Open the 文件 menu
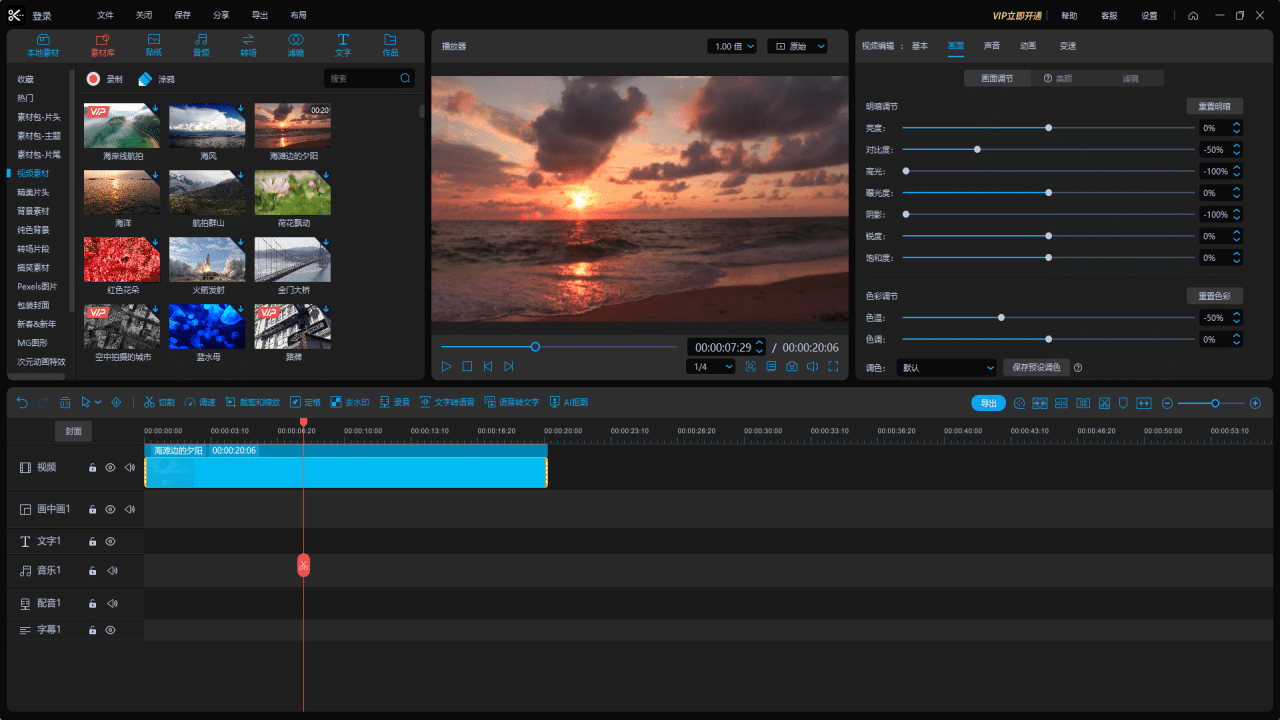1280x720 pixels. coord(106,16)
